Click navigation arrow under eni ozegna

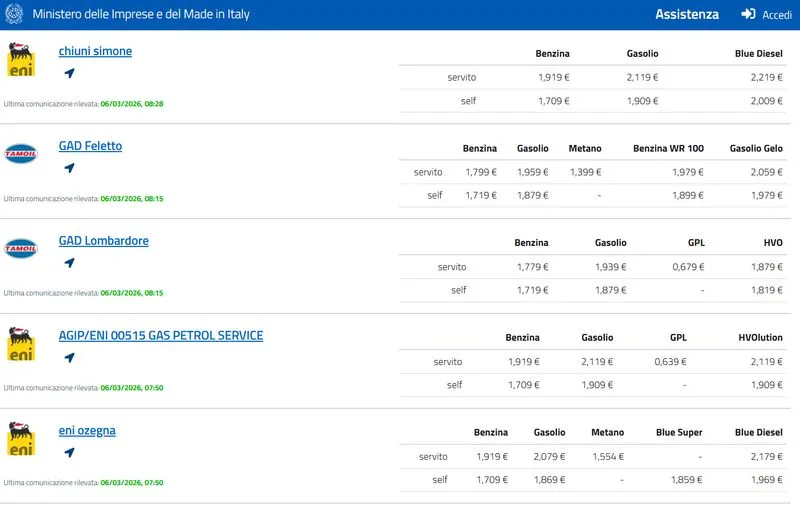(69, 453)
